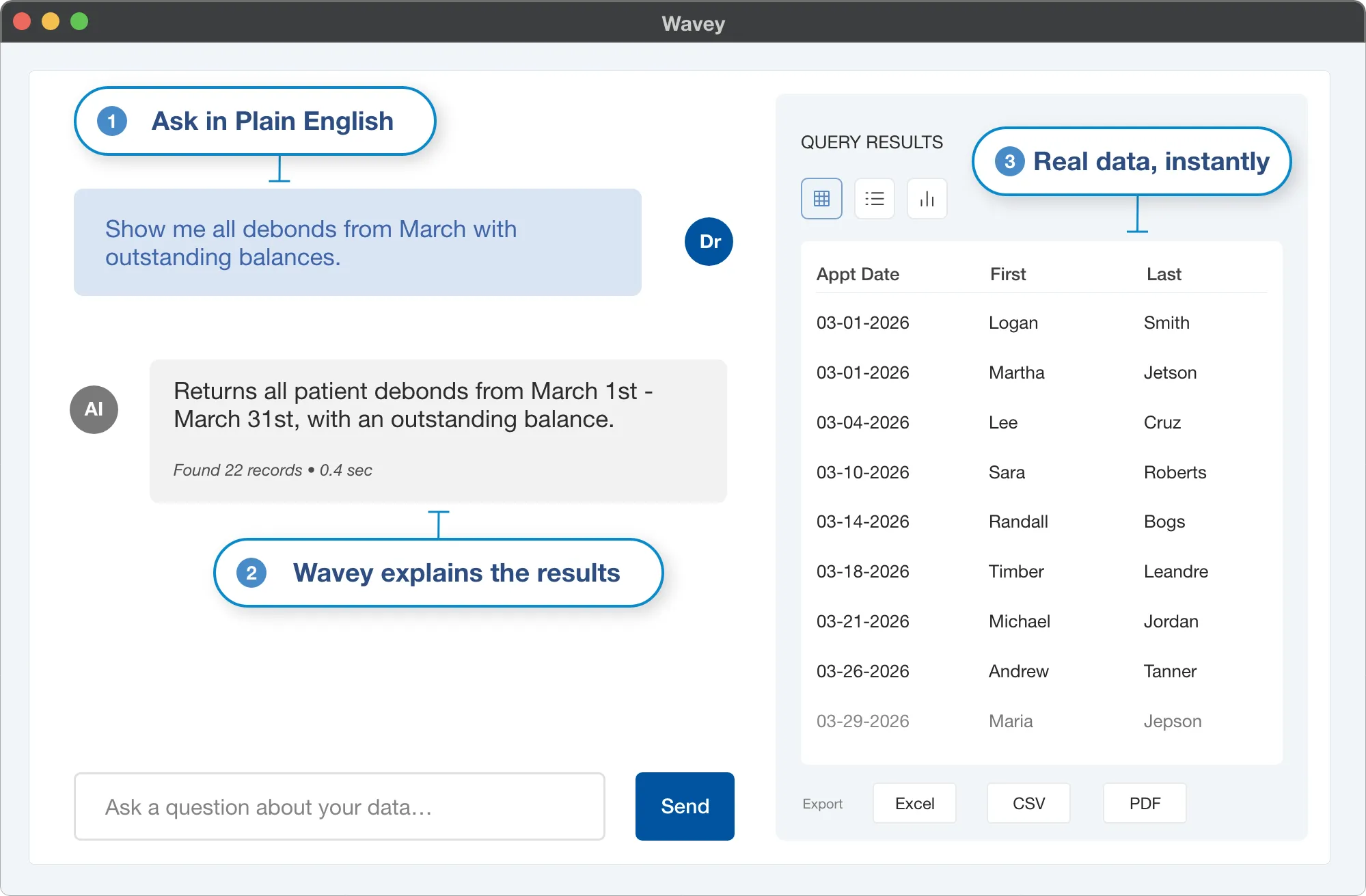This screenshot has width=1366, height=896.
Task: Switch to bar chart view
Action: point(927,199)
